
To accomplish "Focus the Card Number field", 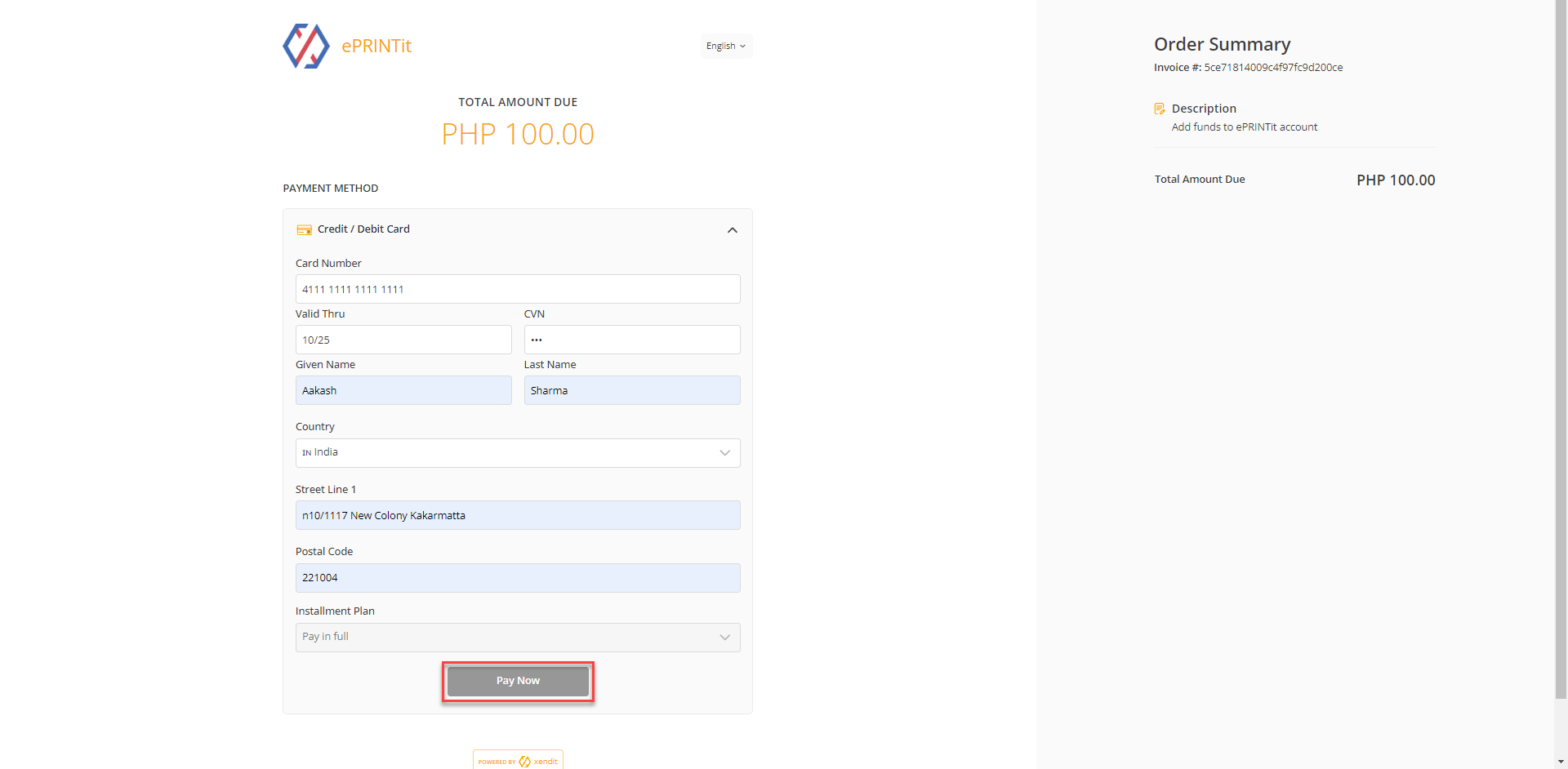I will 517,289.
